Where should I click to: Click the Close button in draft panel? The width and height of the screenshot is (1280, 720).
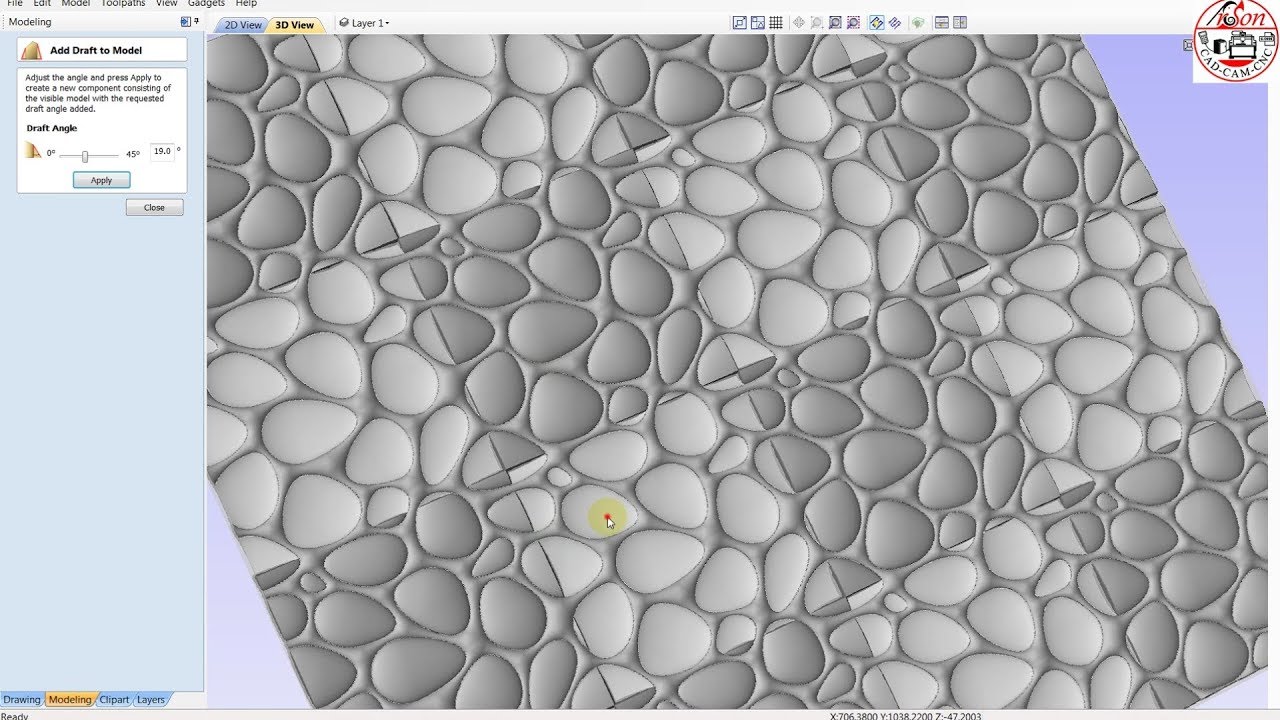[154, 207]
